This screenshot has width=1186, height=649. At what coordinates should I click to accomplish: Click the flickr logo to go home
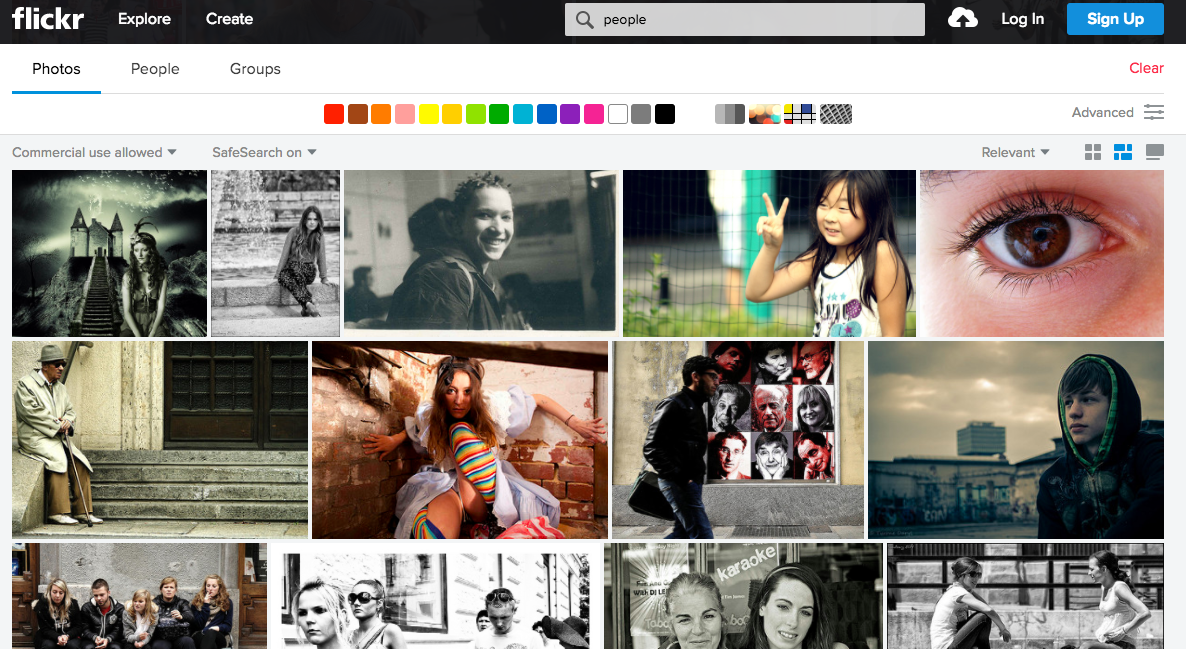point(48,18)
